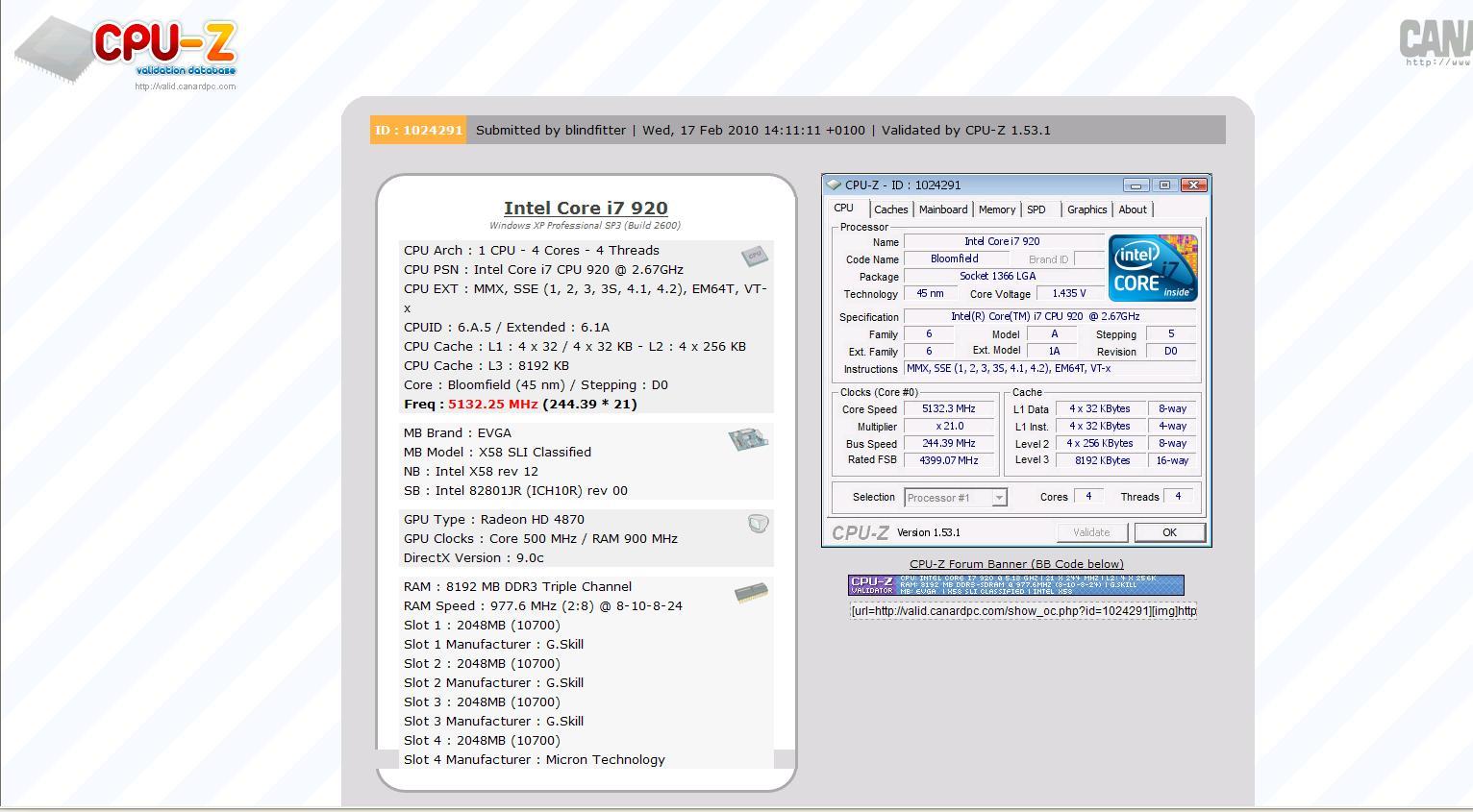Click the Submitted by blindfitter text
1473x812 pixels.
coord(551,130)
